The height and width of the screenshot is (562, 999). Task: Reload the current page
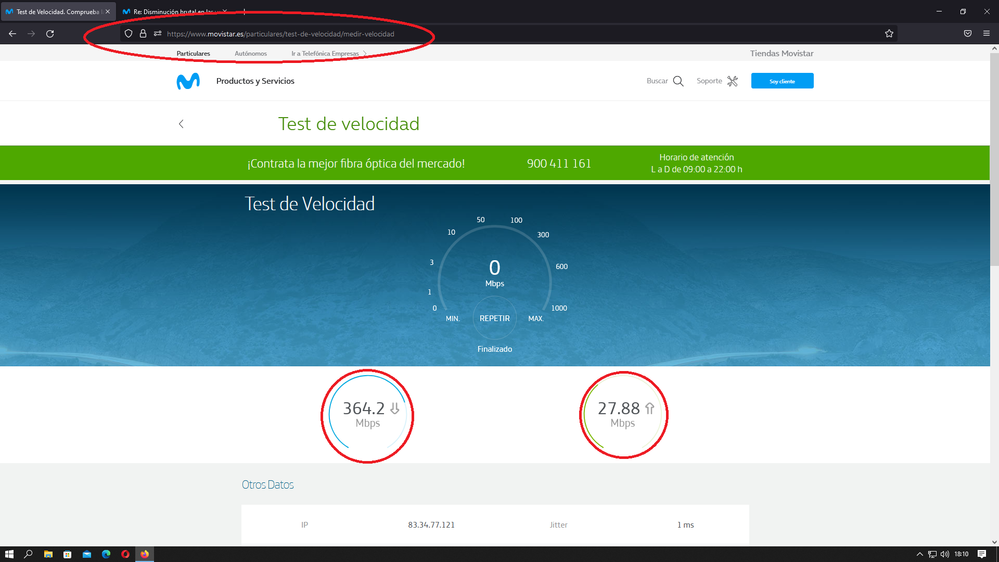click(x=50, y=34)
